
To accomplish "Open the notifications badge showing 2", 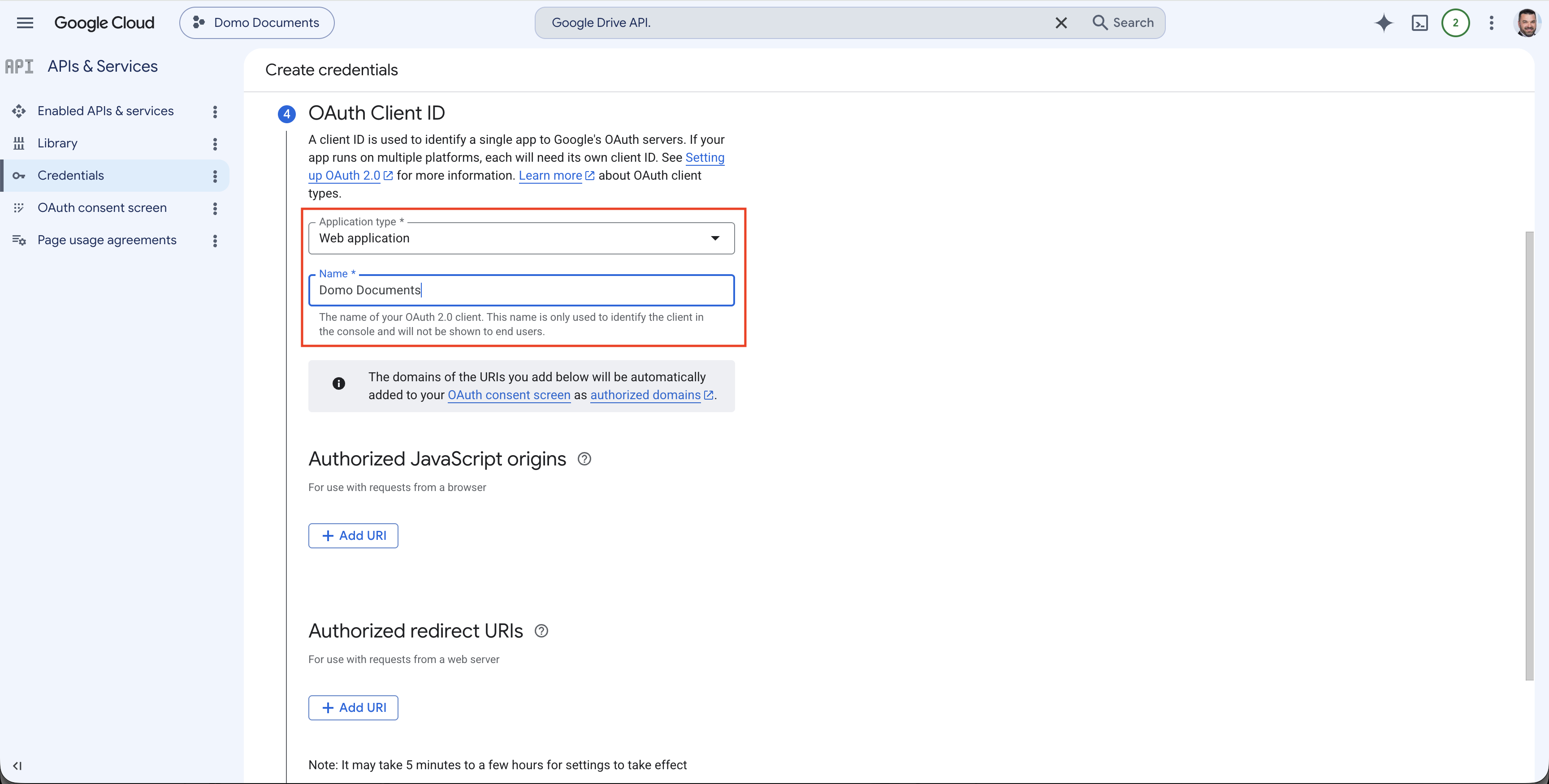I will pyautogui.click(x=1455, y=23).
